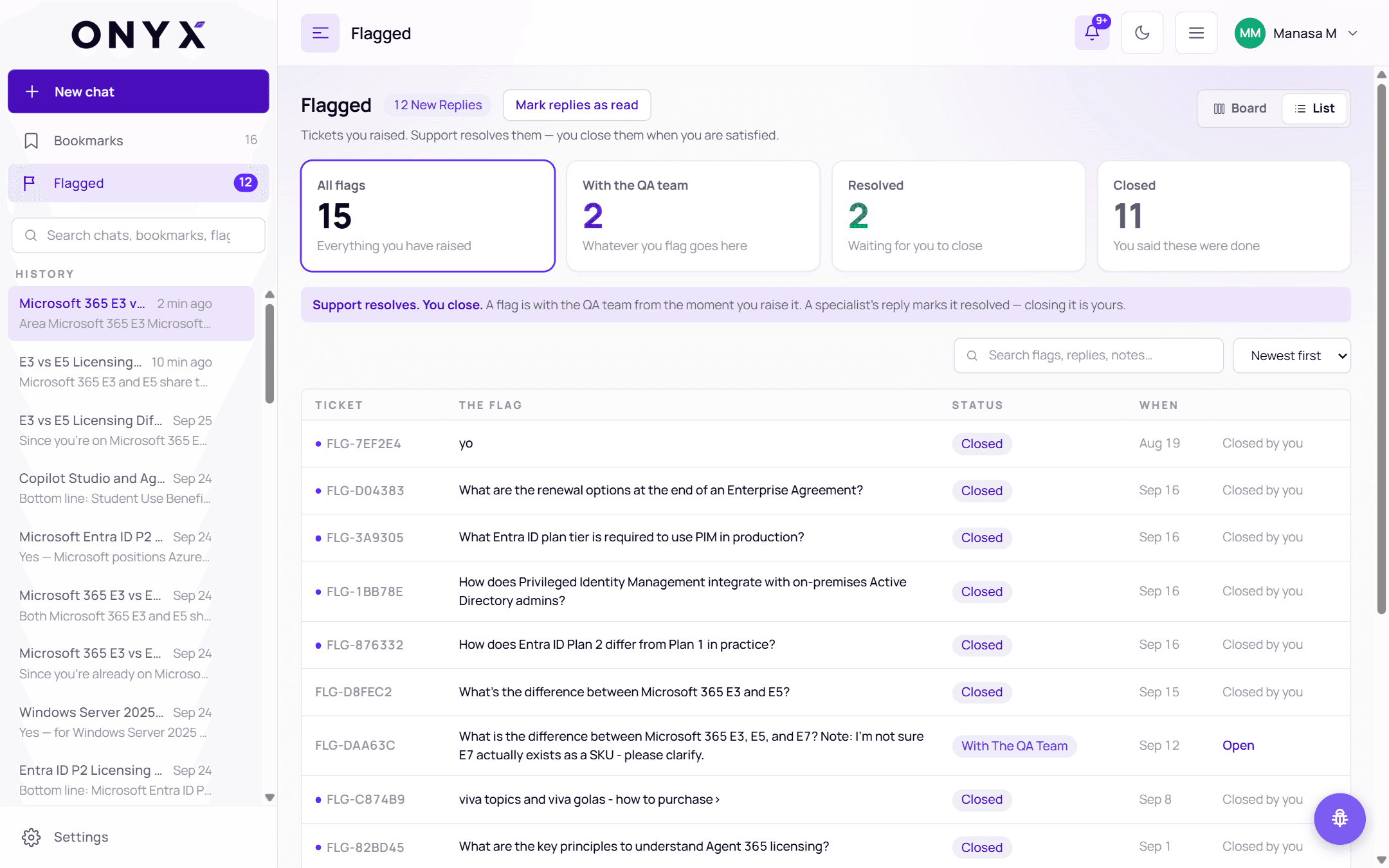Click the unread dot beside FLG-C874B9
This screenshot has height=868, width=1389.
tap(318, 800)
